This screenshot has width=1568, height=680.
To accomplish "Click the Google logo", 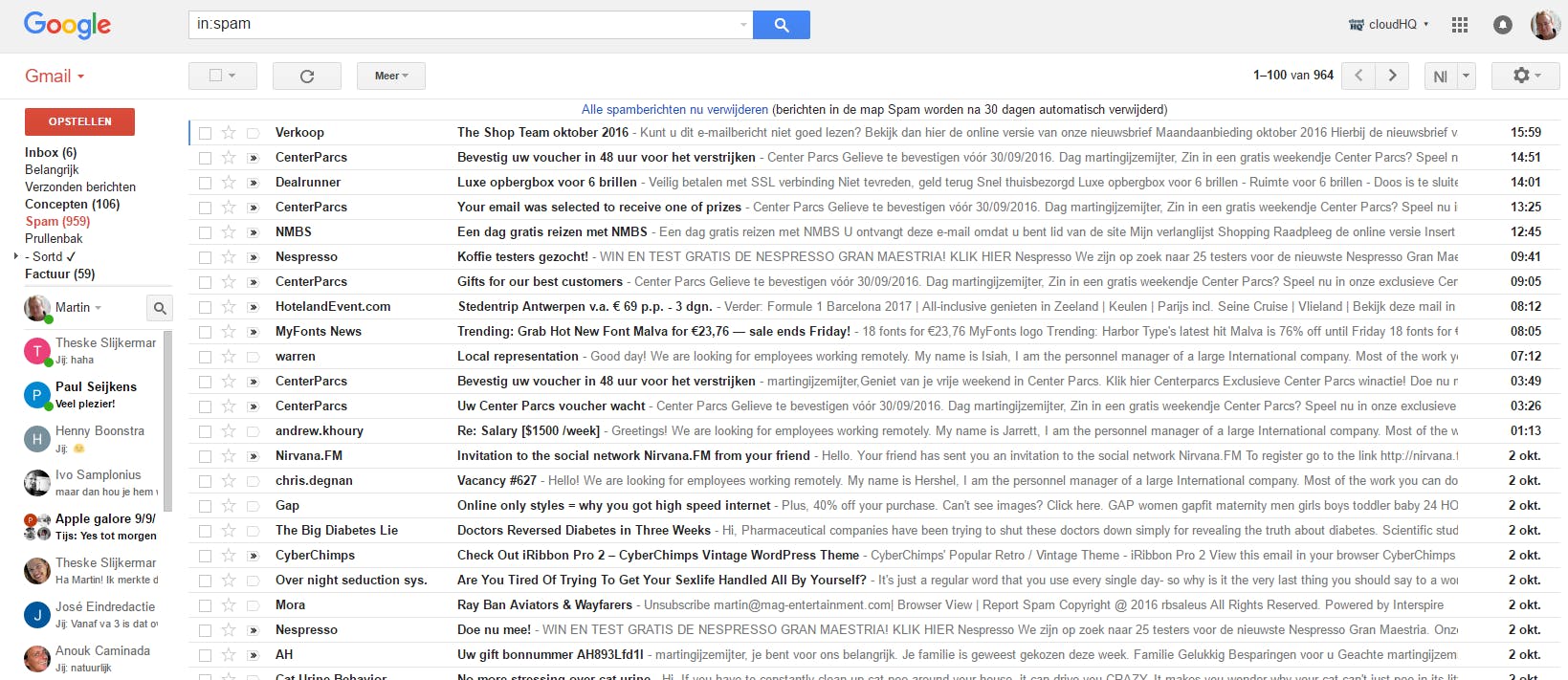I will 67,25.
